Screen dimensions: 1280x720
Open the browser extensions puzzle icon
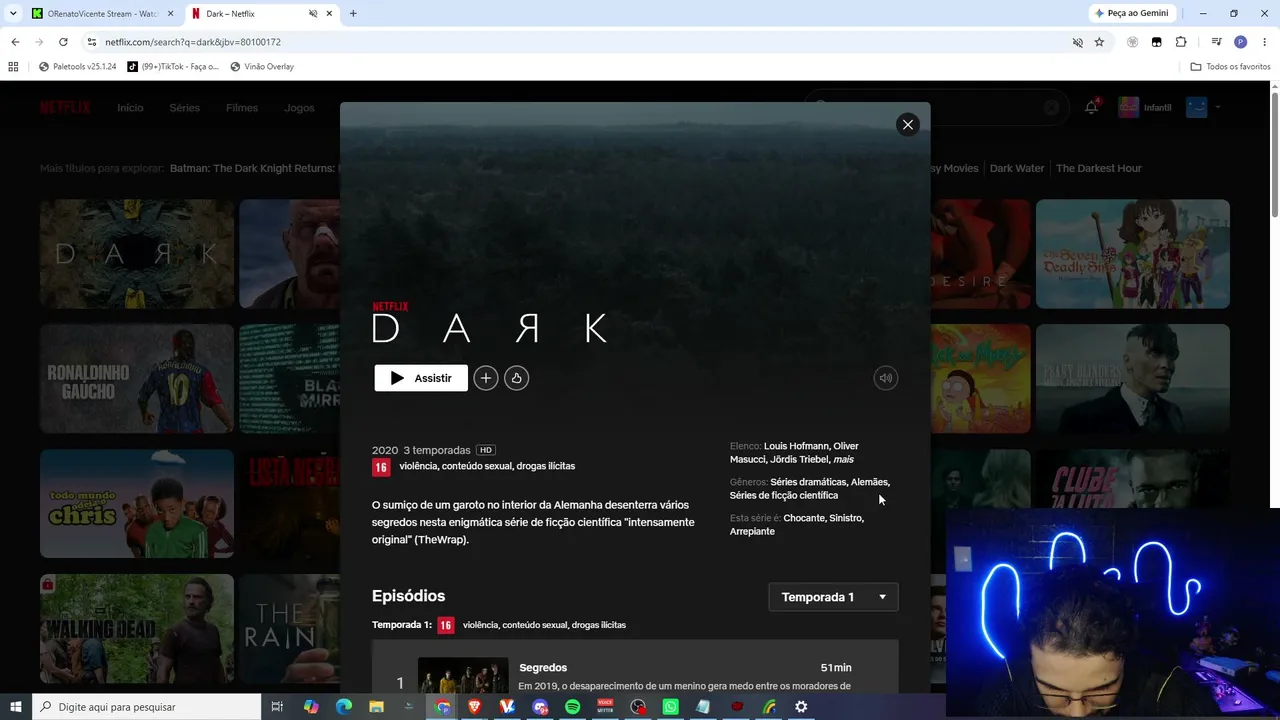(1181, 42)
